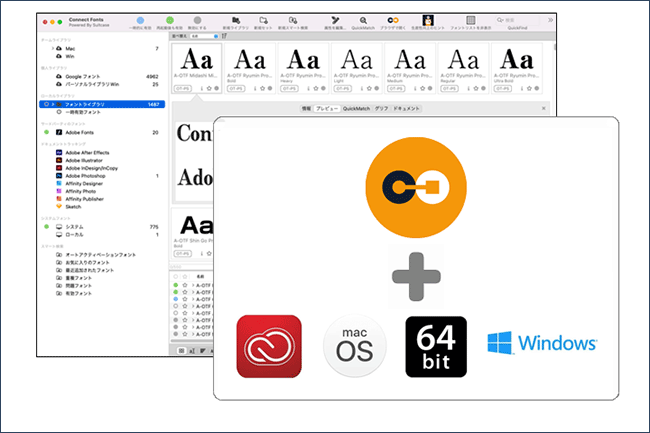Click the green permanent activate circle in toolbar
The image size is (650, 433).
(170, 20)
